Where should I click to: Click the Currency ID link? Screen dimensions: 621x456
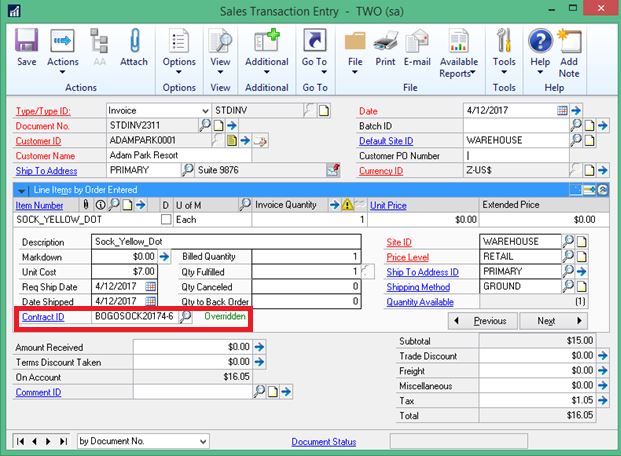(x=381, y=171)
